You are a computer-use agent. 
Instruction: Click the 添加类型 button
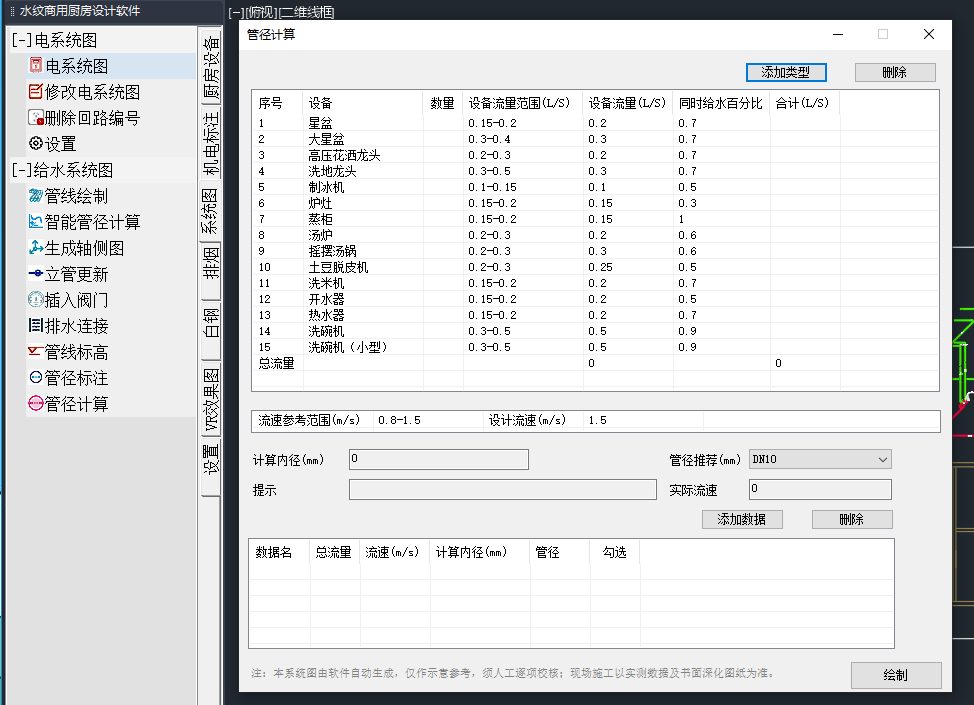[786, 72]
